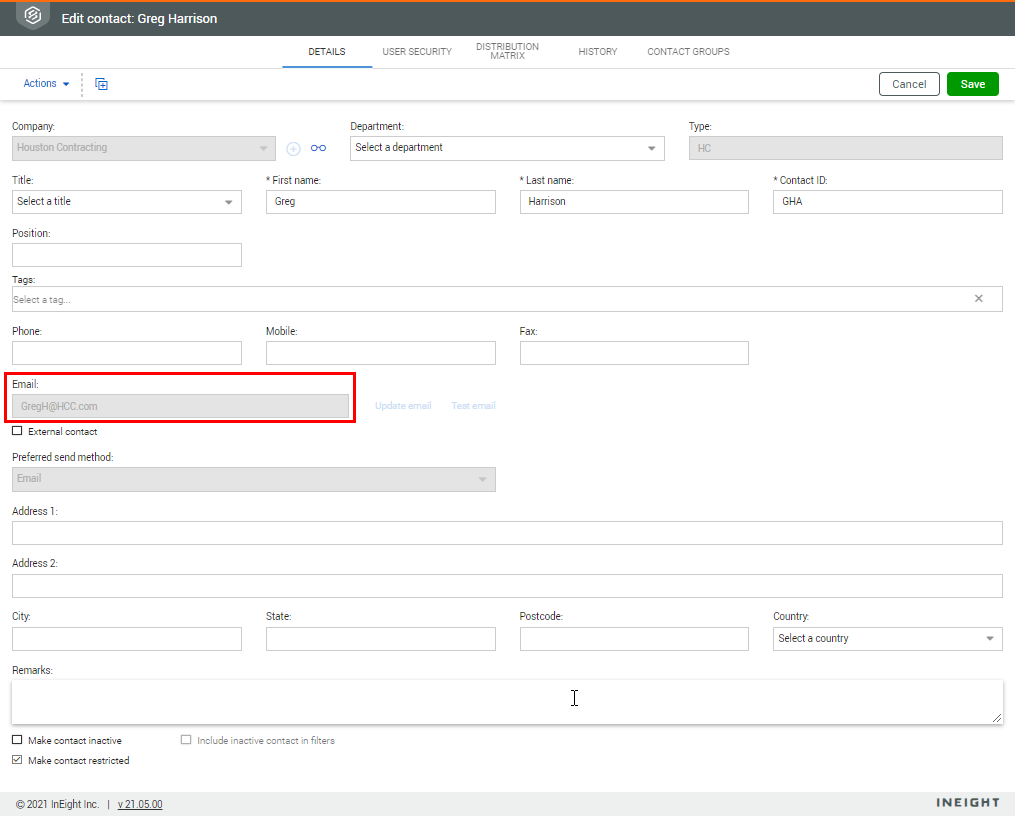Open the Title dropdown
The width and height of the screenshot is (1015, 816).
tap(127, 202)
